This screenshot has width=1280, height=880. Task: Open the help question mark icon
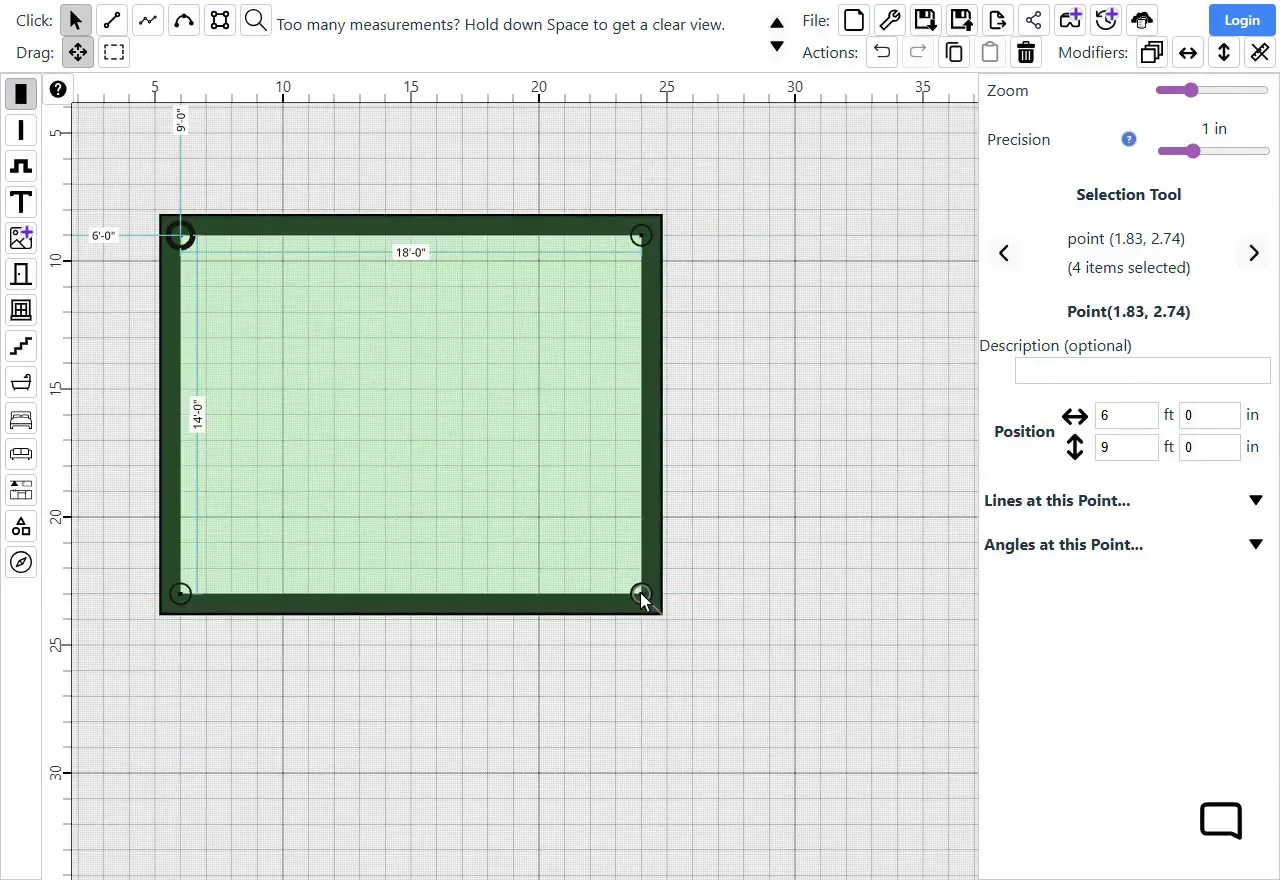58,89
